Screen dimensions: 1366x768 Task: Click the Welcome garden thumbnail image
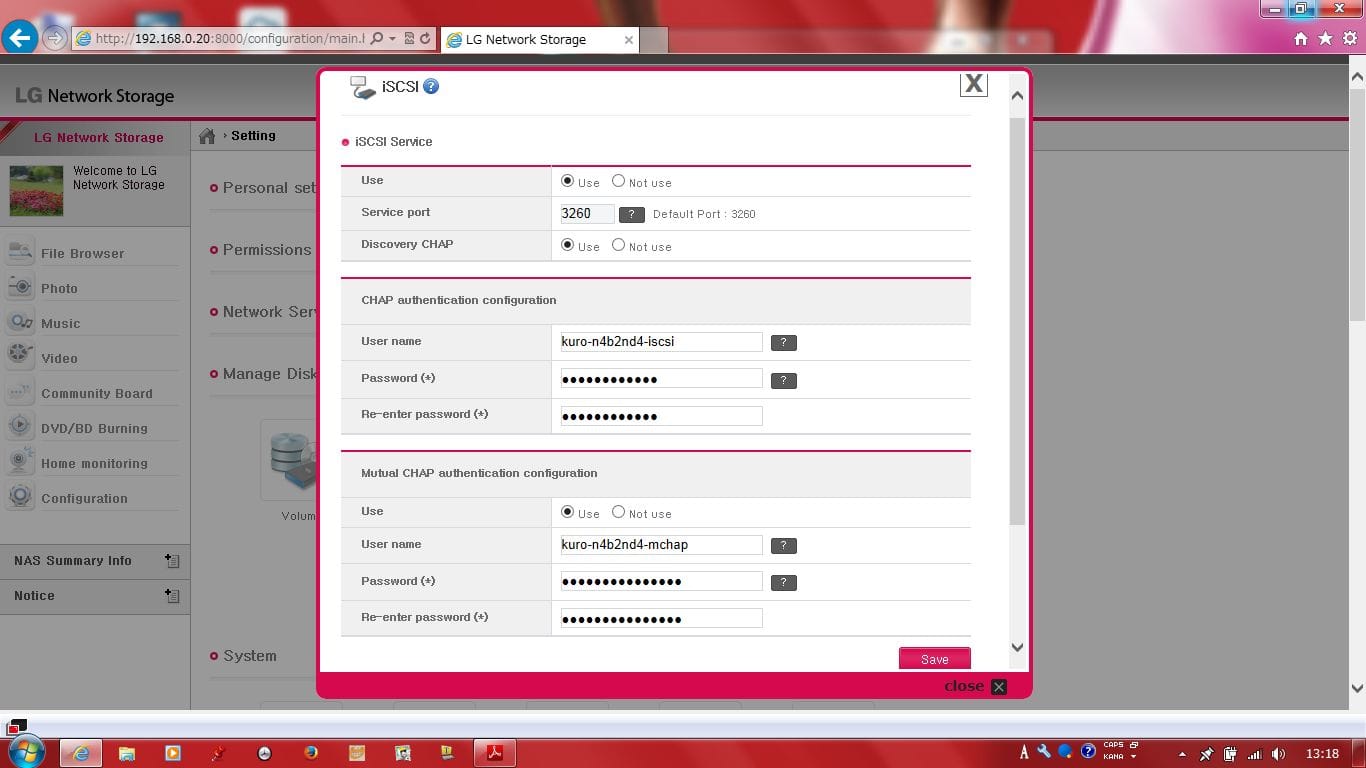point(36,190)
